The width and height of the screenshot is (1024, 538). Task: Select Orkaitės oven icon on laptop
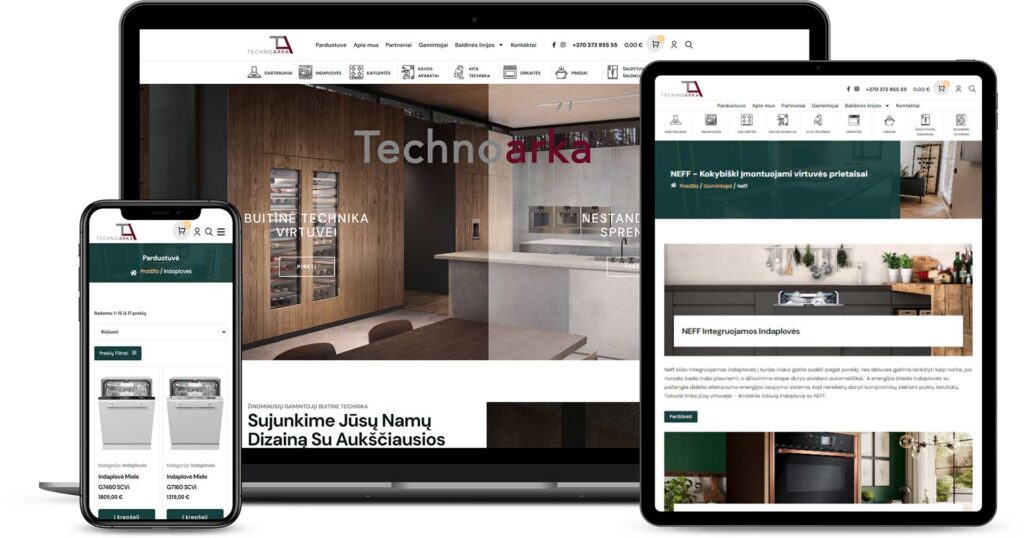[x=509, y=72]
